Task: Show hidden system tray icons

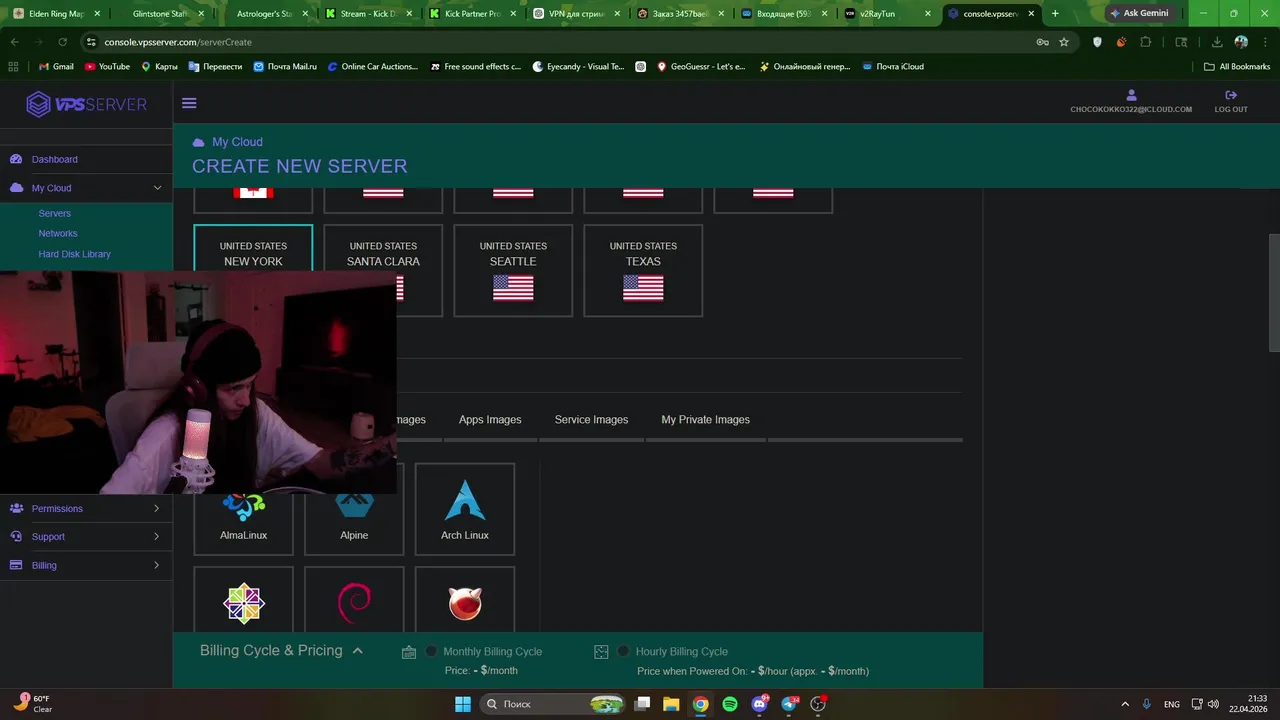Action: (1125, 704)
